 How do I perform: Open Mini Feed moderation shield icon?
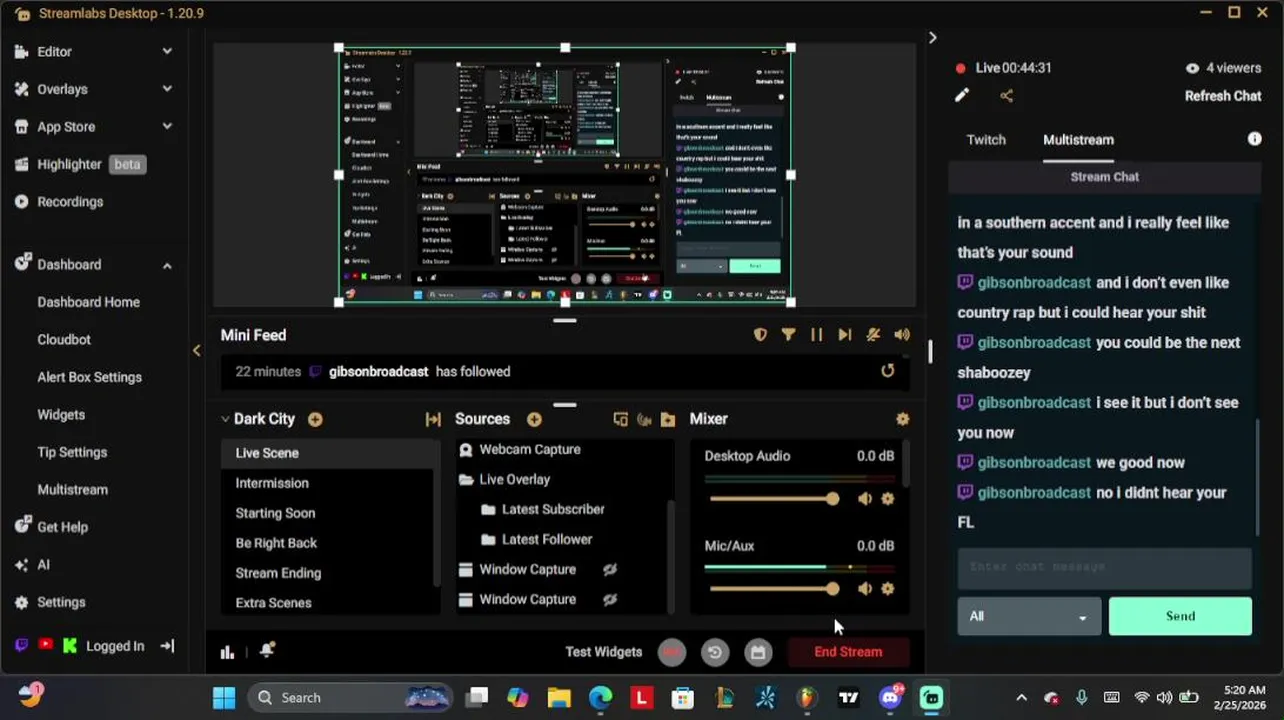(x=760, y=335)
